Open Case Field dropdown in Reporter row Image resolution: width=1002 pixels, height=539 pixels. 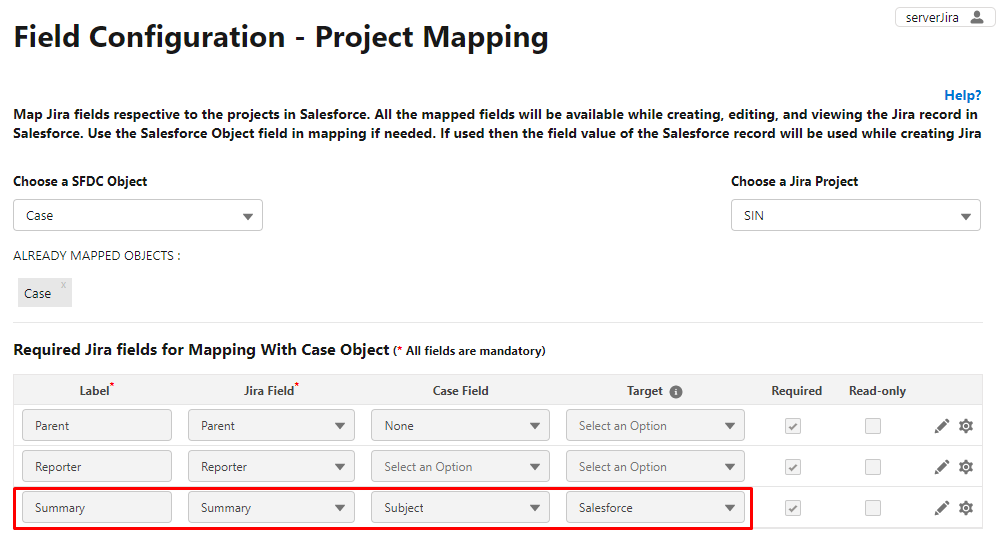(460, 467)
